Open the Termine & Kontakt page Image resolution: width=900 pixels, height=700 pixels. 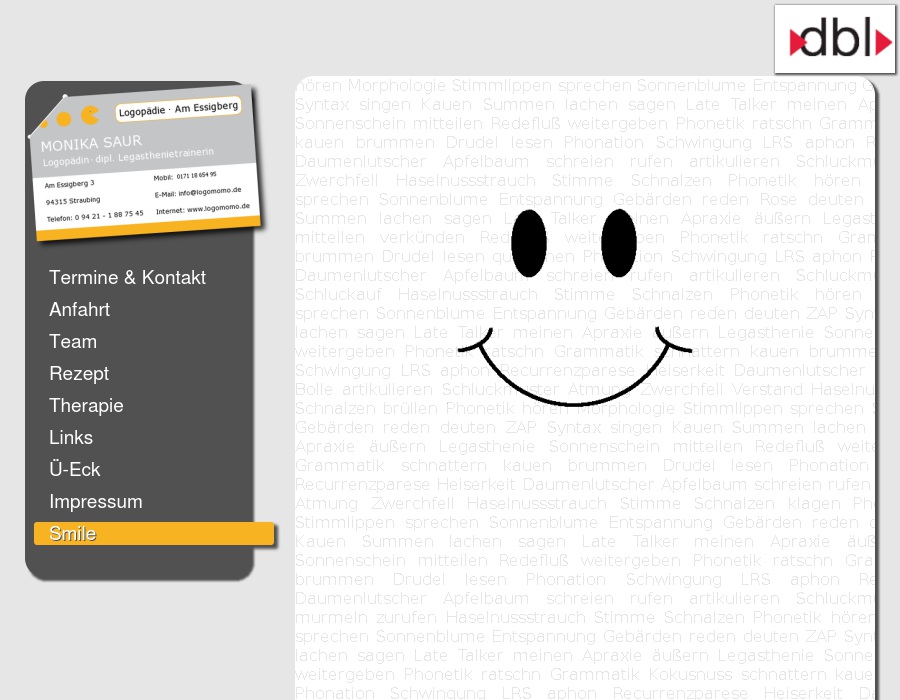127,278
